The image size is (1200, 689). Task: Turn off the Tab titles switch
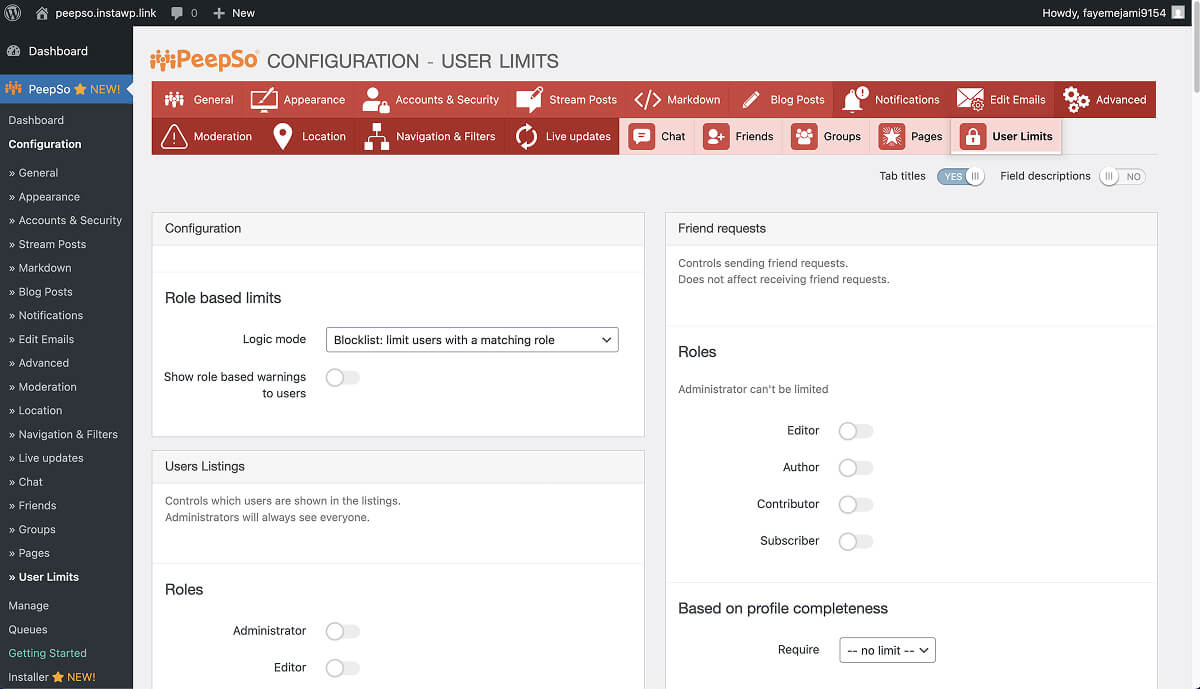pyautogui.click(x=960, y=176)
